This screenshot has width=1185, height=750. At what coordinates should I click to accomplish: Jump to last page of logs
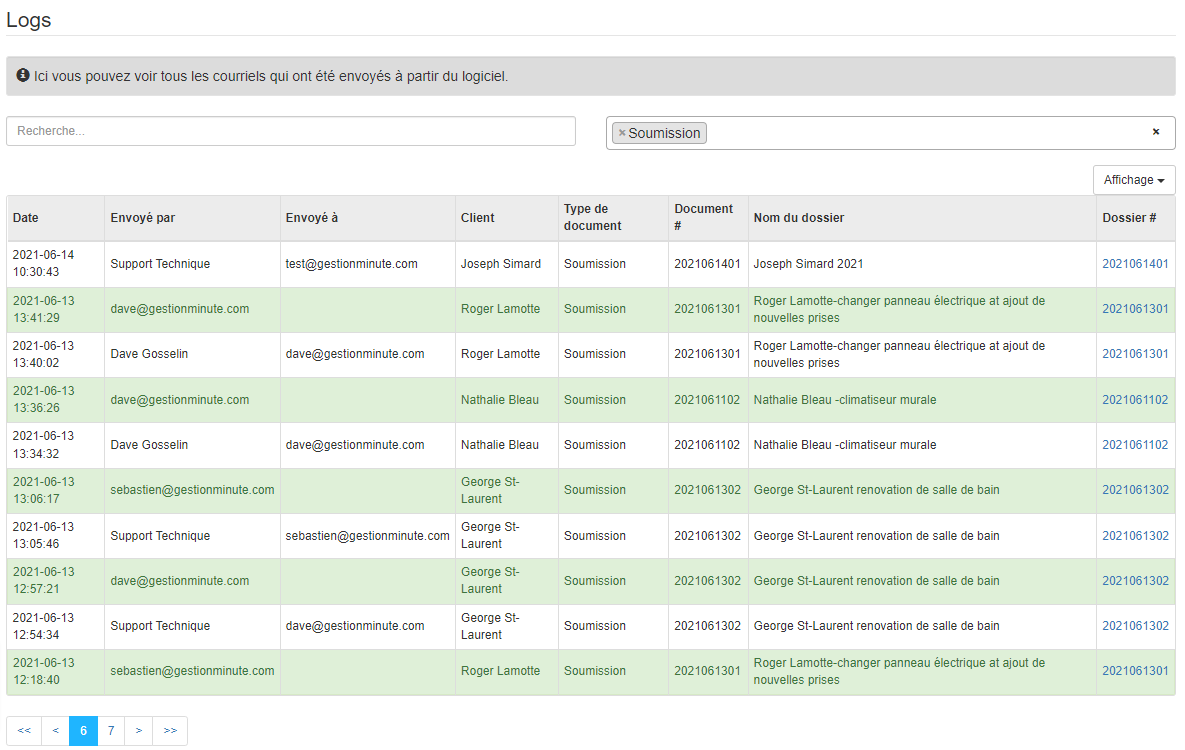click(170, 731)
